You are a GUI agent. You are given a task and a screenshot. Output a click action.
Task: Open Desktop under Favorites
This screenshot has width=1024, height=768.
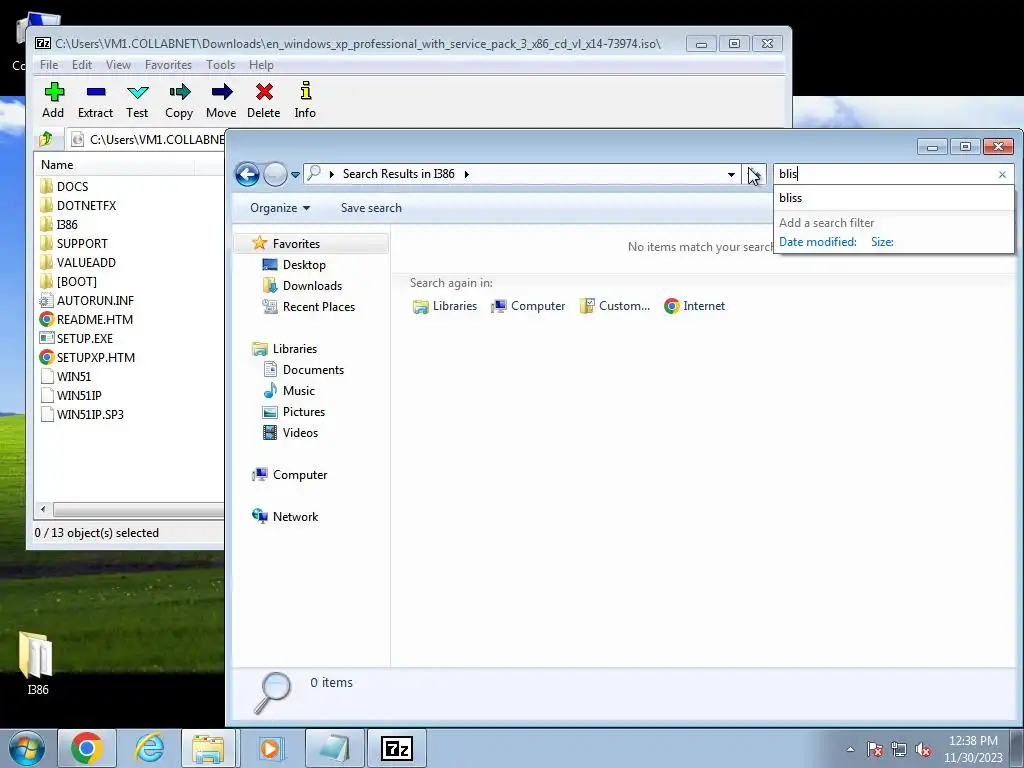tap(294, 264)
